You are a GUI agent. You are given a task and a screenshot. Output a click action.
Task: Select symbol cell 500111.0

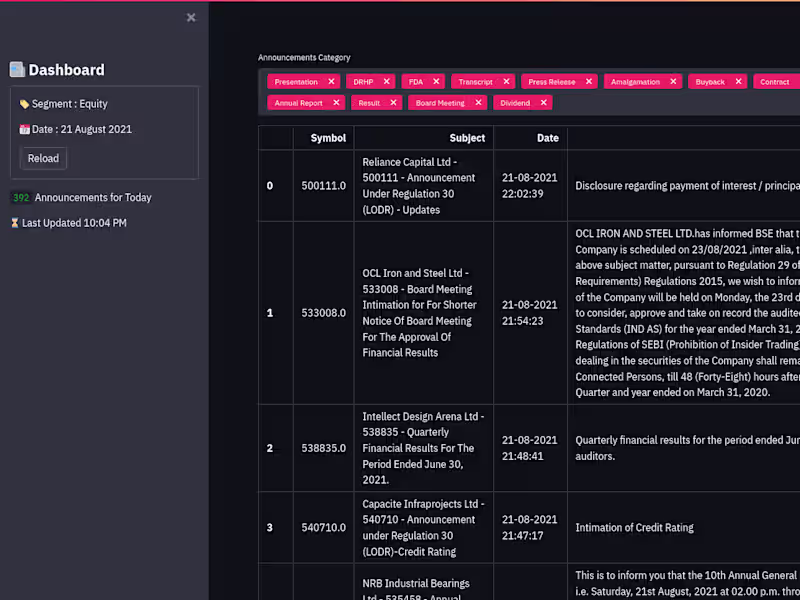point(323,186)
